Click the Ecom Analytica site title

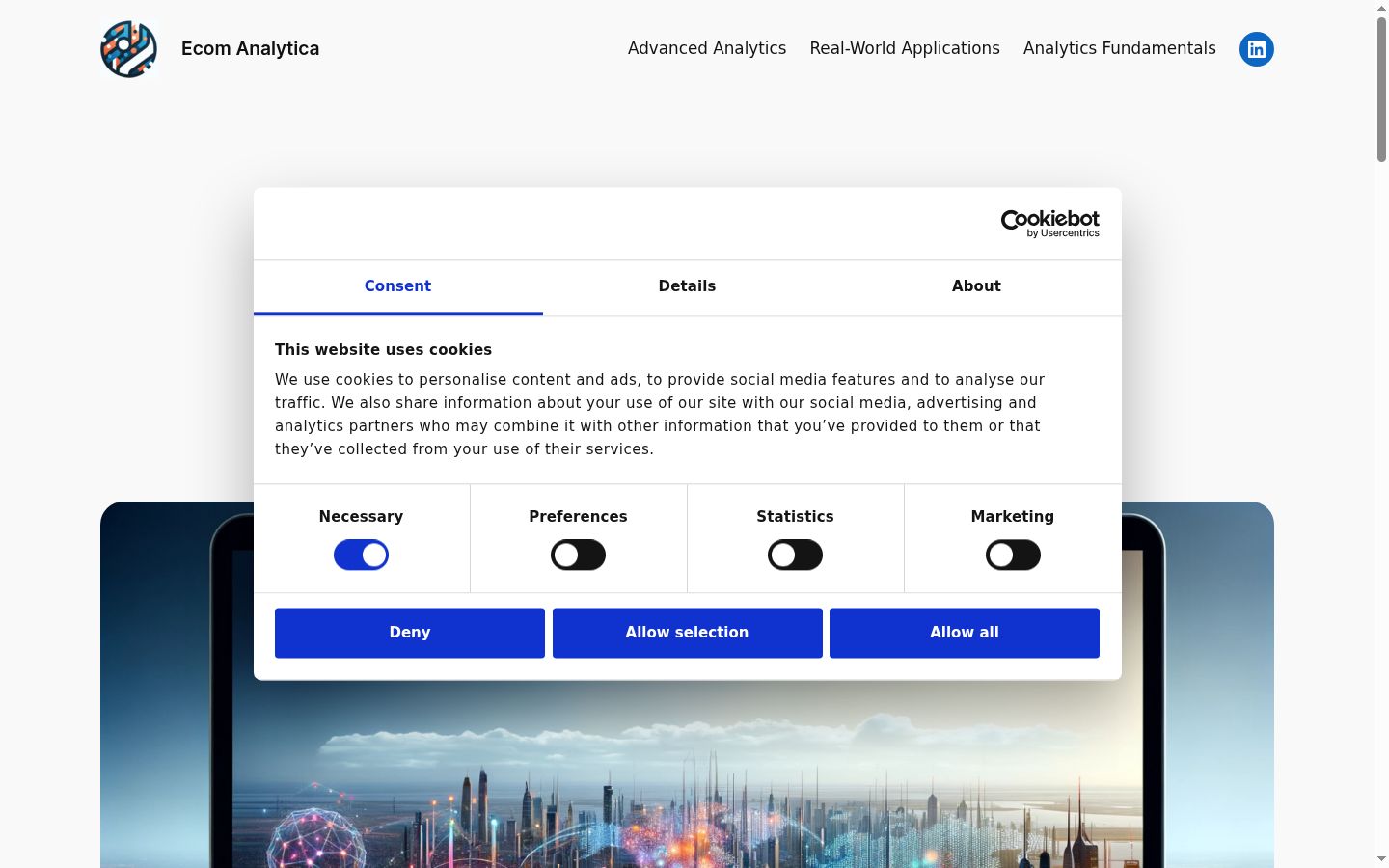[x=250, y=48]
